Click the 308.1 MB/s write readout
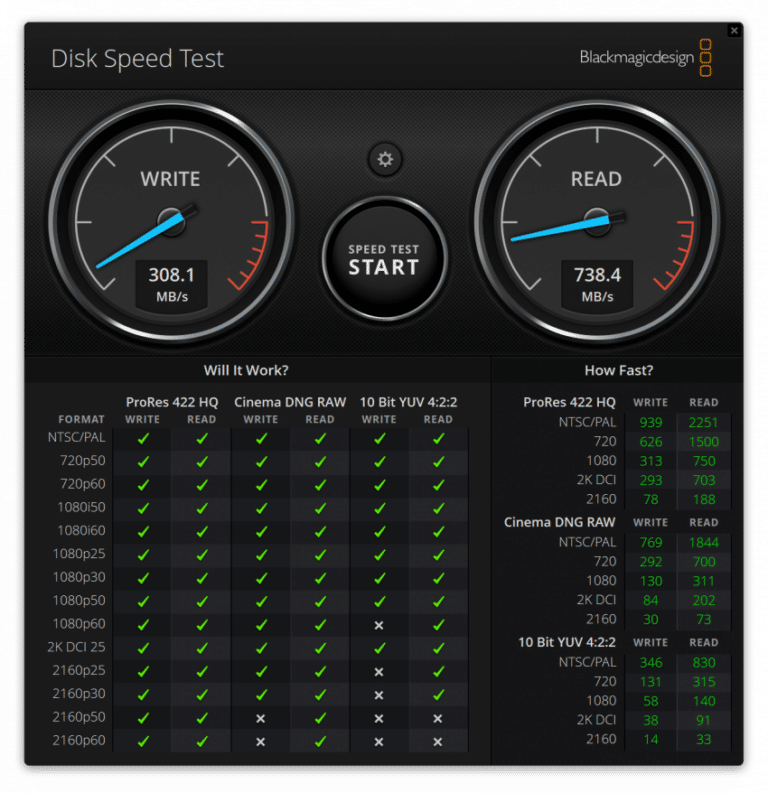This screenshot has height=793, width=768. coord(172,285)
